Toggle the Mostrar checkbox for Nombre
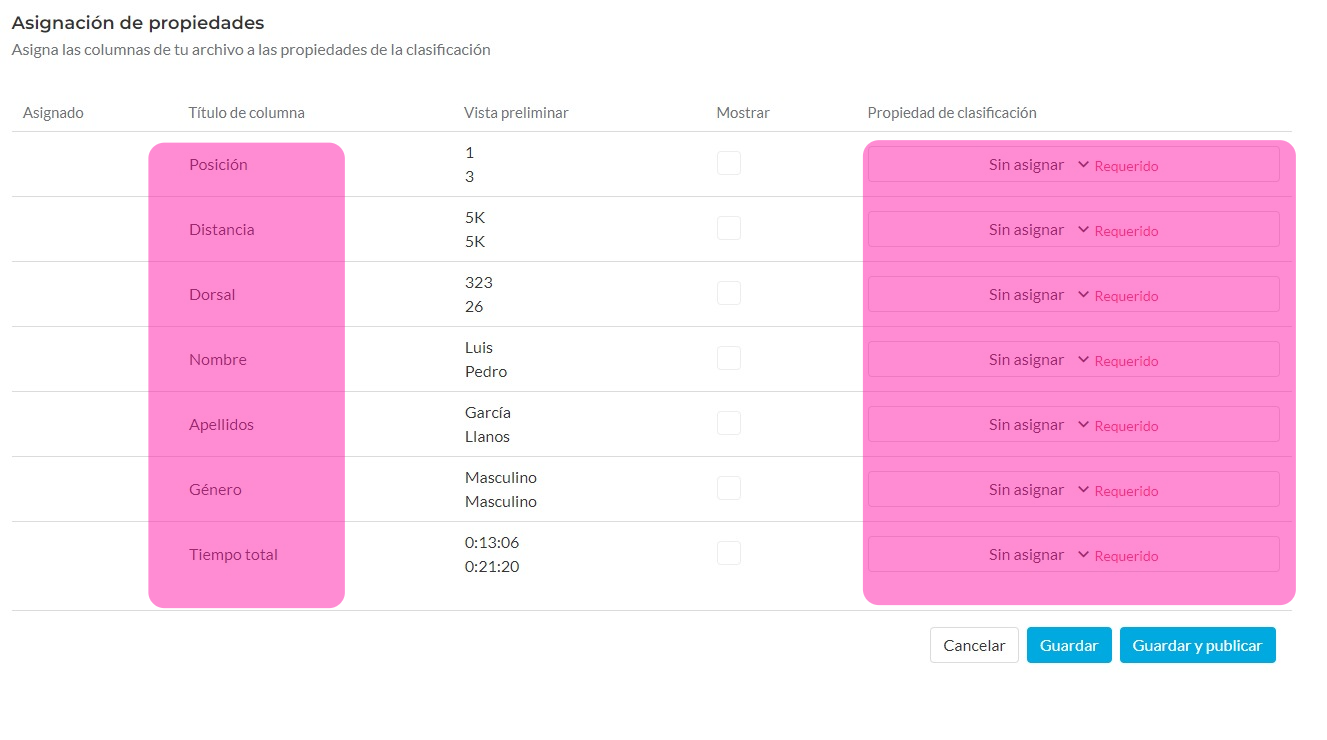 point(729,358)
